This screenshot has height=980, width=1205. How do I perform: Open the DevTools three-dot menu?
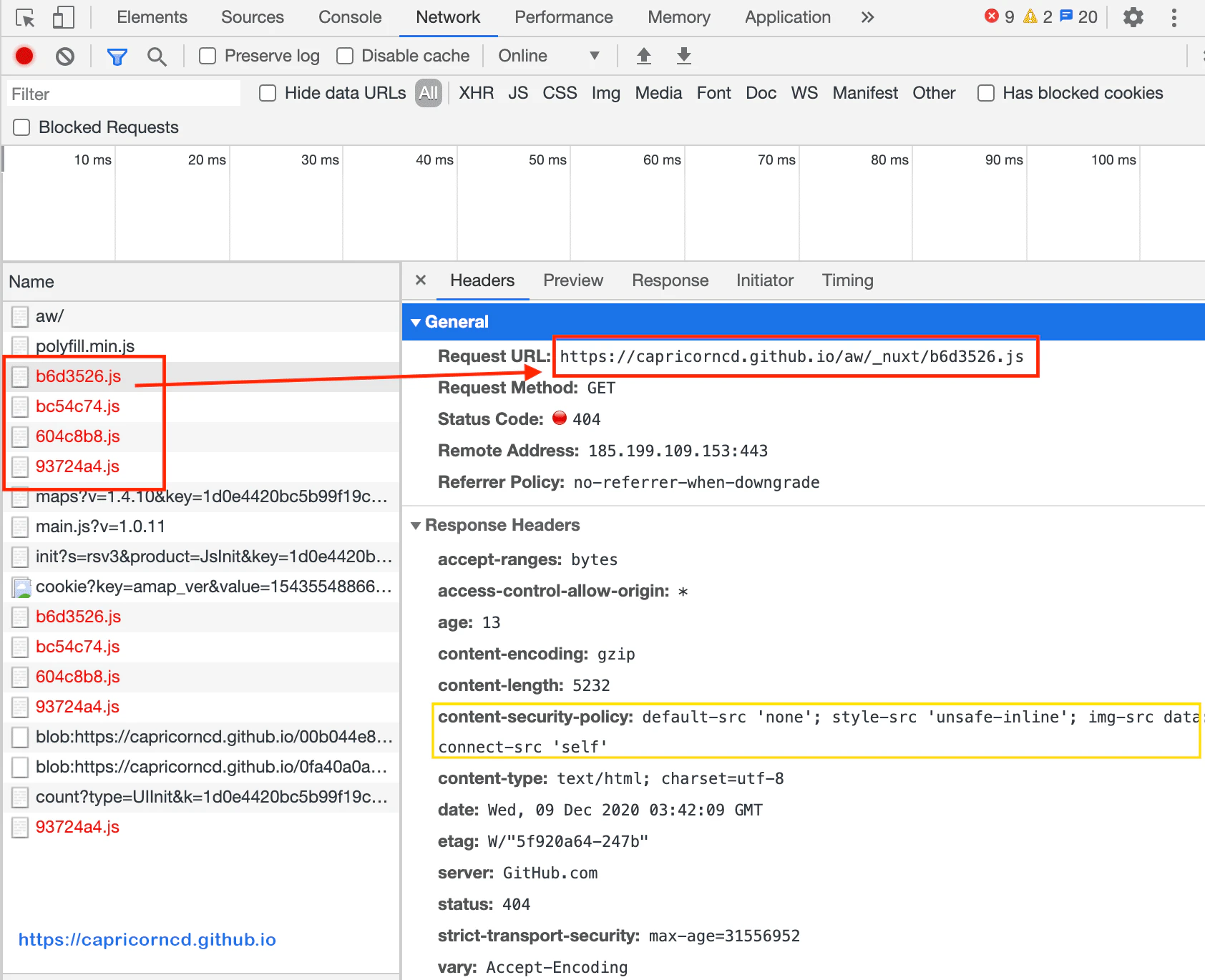click(1174, 17)
